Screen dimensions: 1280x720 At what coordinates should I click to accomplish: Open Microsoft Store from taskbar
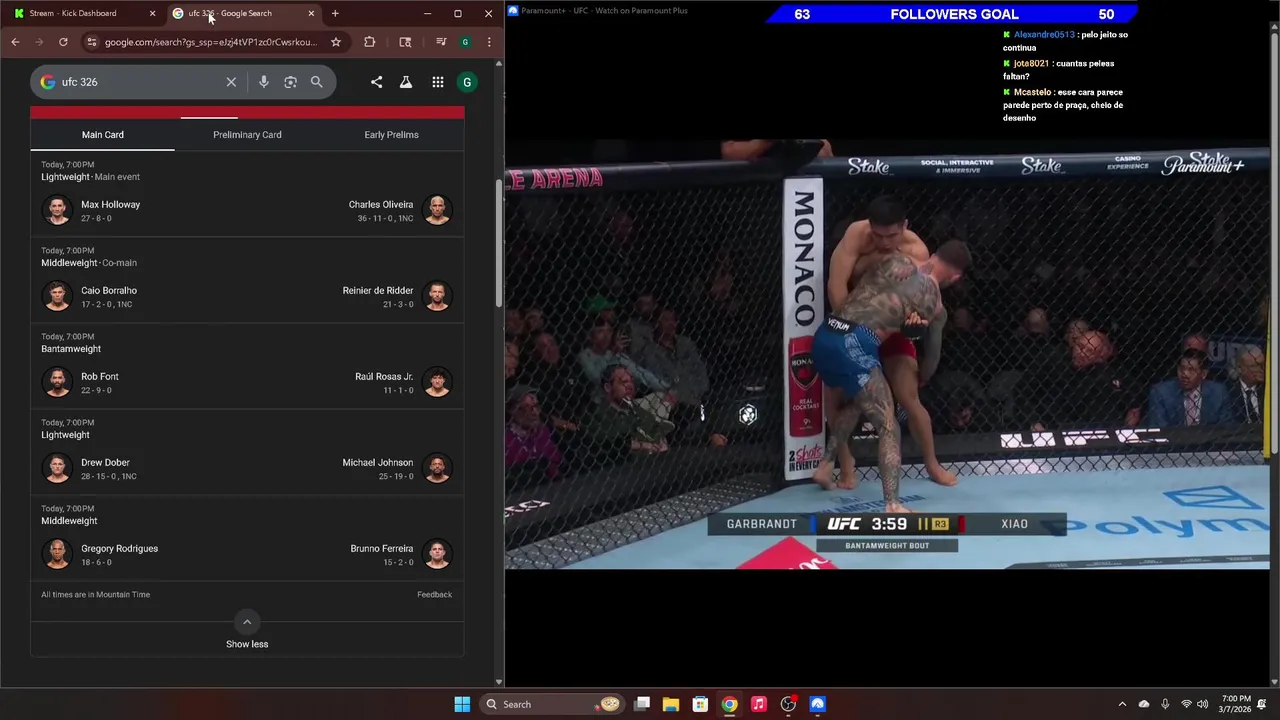click(x=700, y=704)
